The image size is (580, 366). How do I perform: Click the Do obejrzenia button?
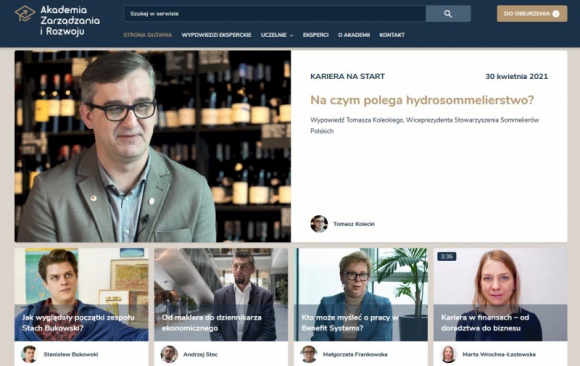[532, 14]
